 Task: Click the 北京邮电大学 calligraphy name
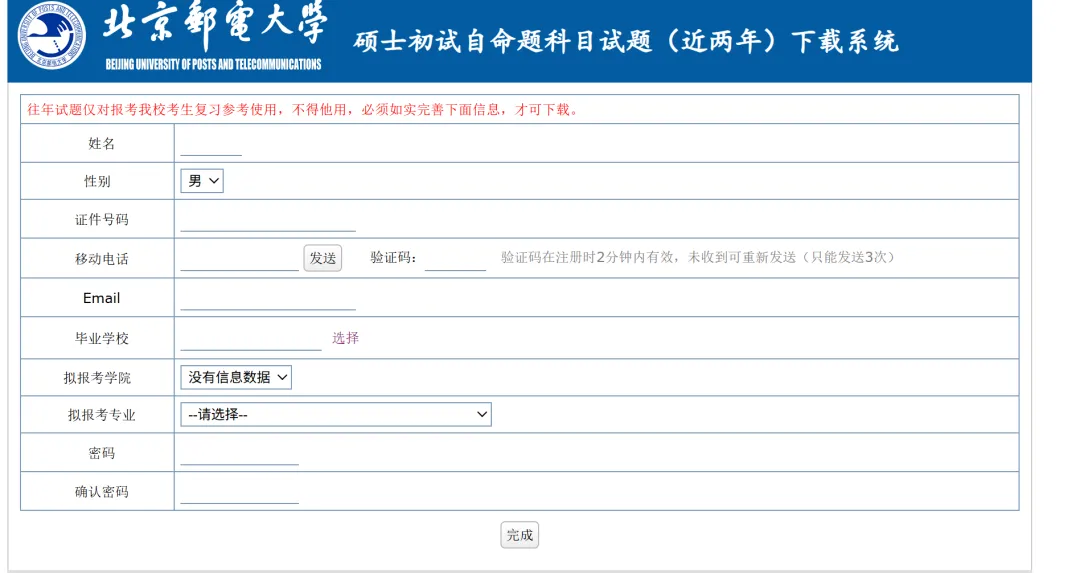pos(214,25)
